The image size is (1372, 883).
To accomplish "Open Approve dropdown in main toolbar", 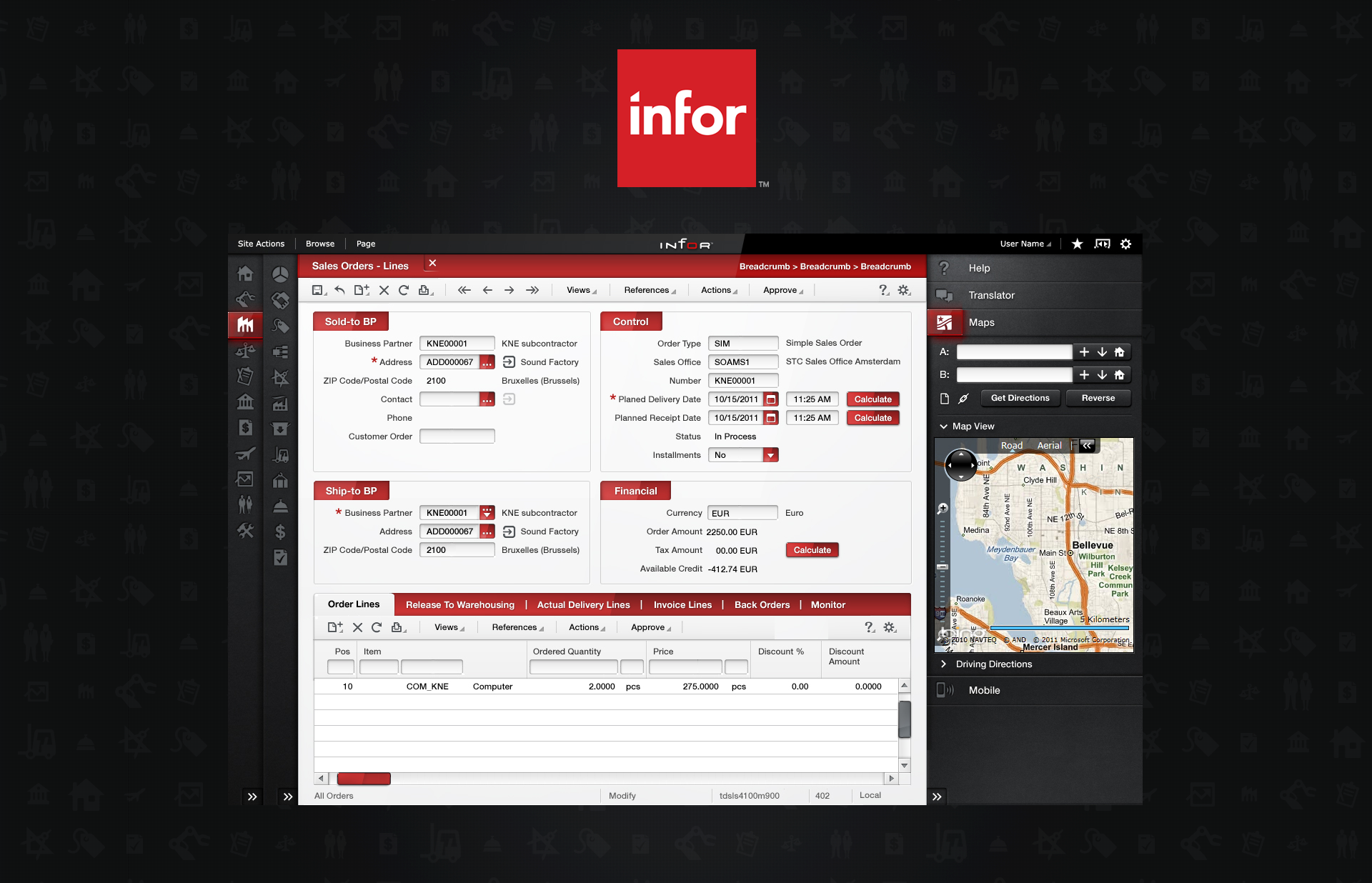I will pos(783,290).
